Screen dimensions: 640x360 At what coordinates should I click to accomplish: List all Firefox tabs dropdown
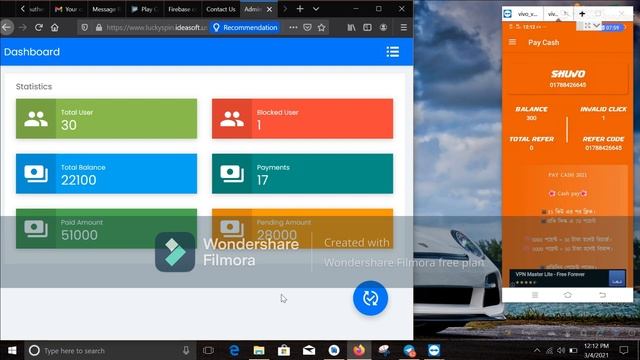[x=316, y=9]
